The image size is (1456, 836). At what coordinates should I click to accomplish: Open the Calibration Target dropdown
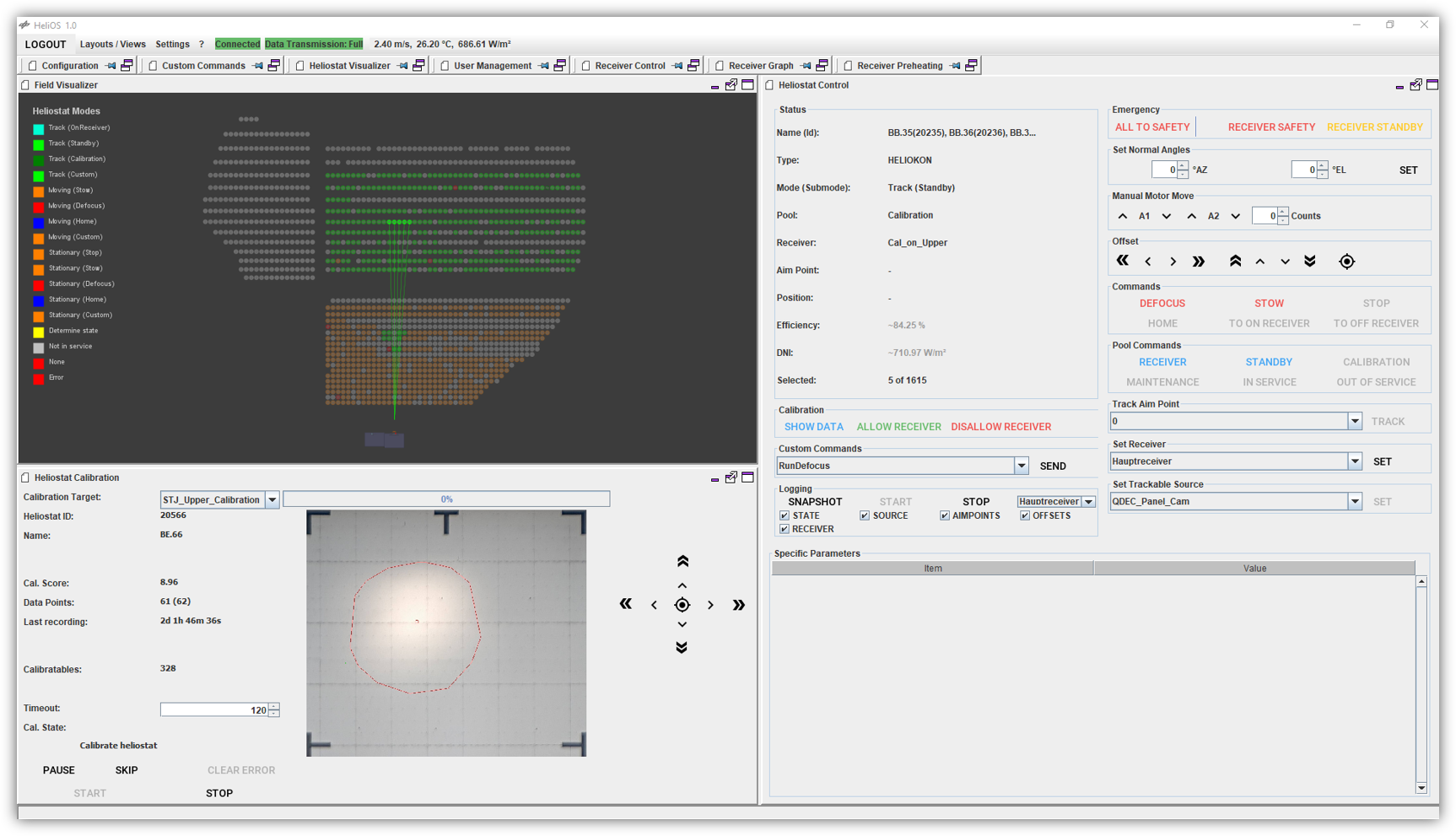[272, 499]
